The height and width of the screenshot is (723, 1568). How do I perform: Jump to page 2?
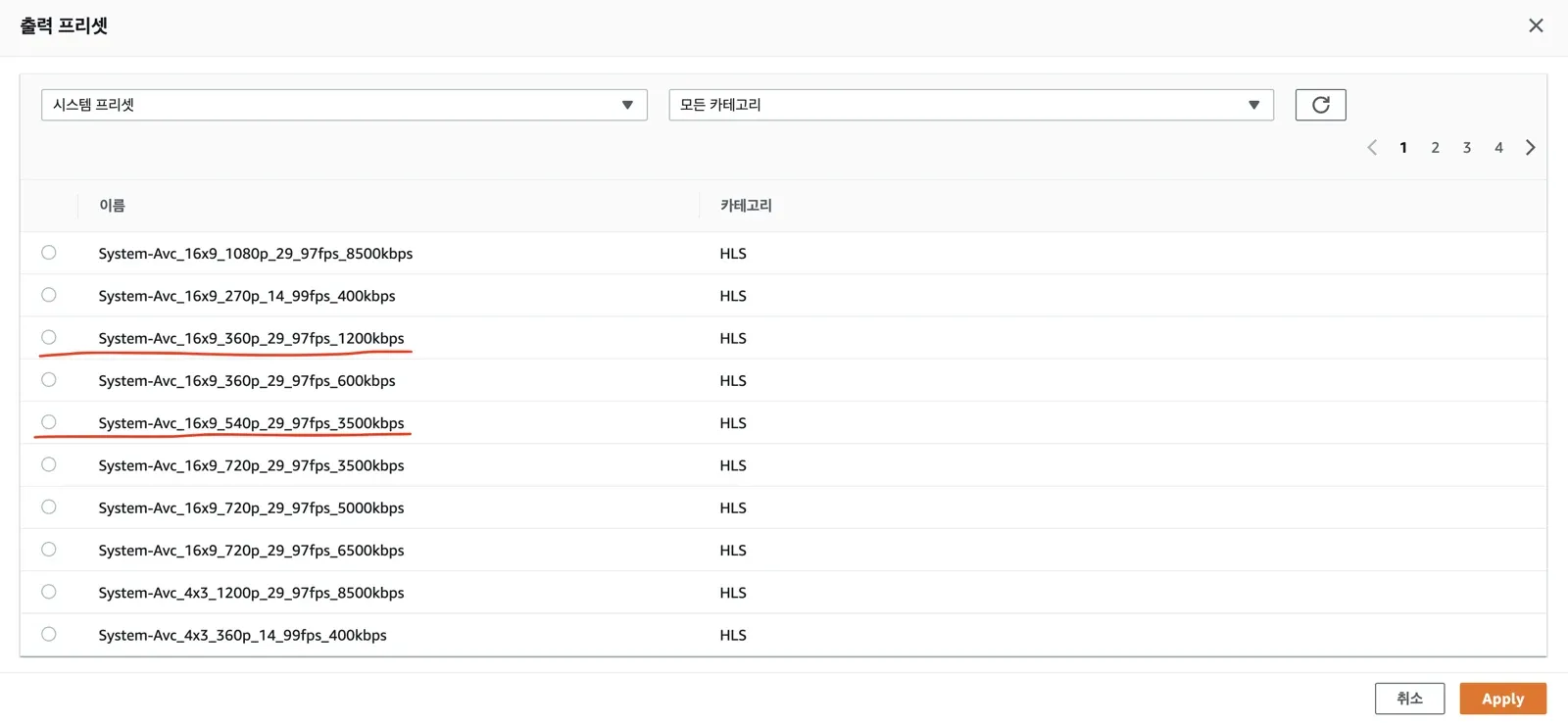(x=1435, y=147)
